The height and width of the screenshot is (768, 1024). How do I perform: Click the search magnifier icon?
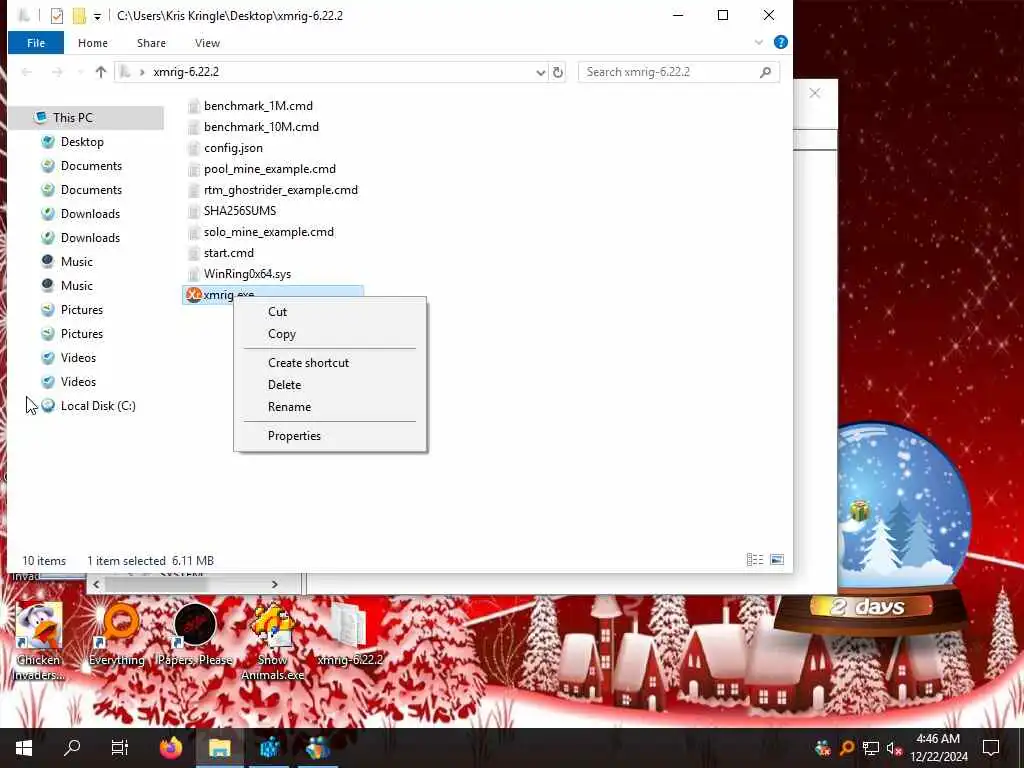click(x=765, y=72)
